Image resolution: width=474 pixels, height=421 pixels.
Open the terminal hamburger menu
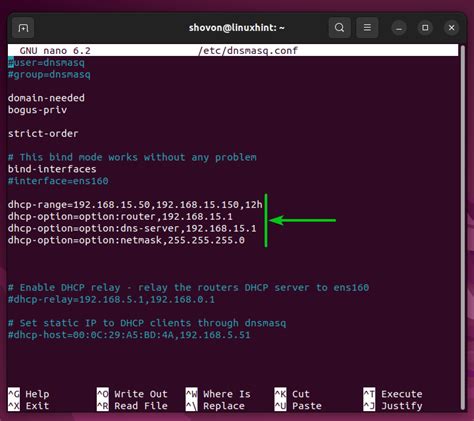coord(367,28)
